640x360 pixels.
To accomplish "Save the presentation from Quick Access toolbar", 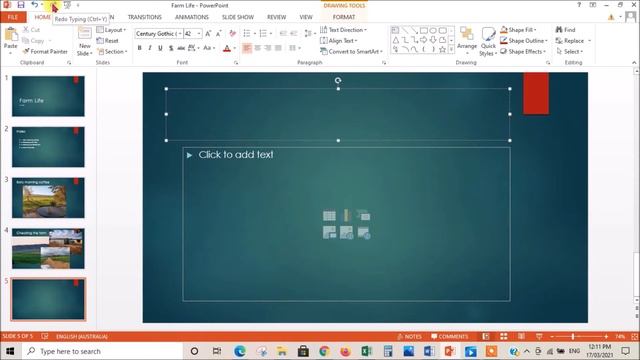I will pyautogui.click(x=20, y=5).
